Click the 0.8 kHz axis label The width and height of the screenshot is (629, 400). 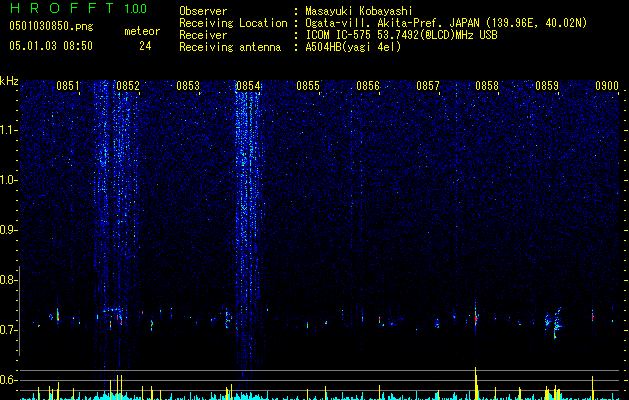coord(9,280)
